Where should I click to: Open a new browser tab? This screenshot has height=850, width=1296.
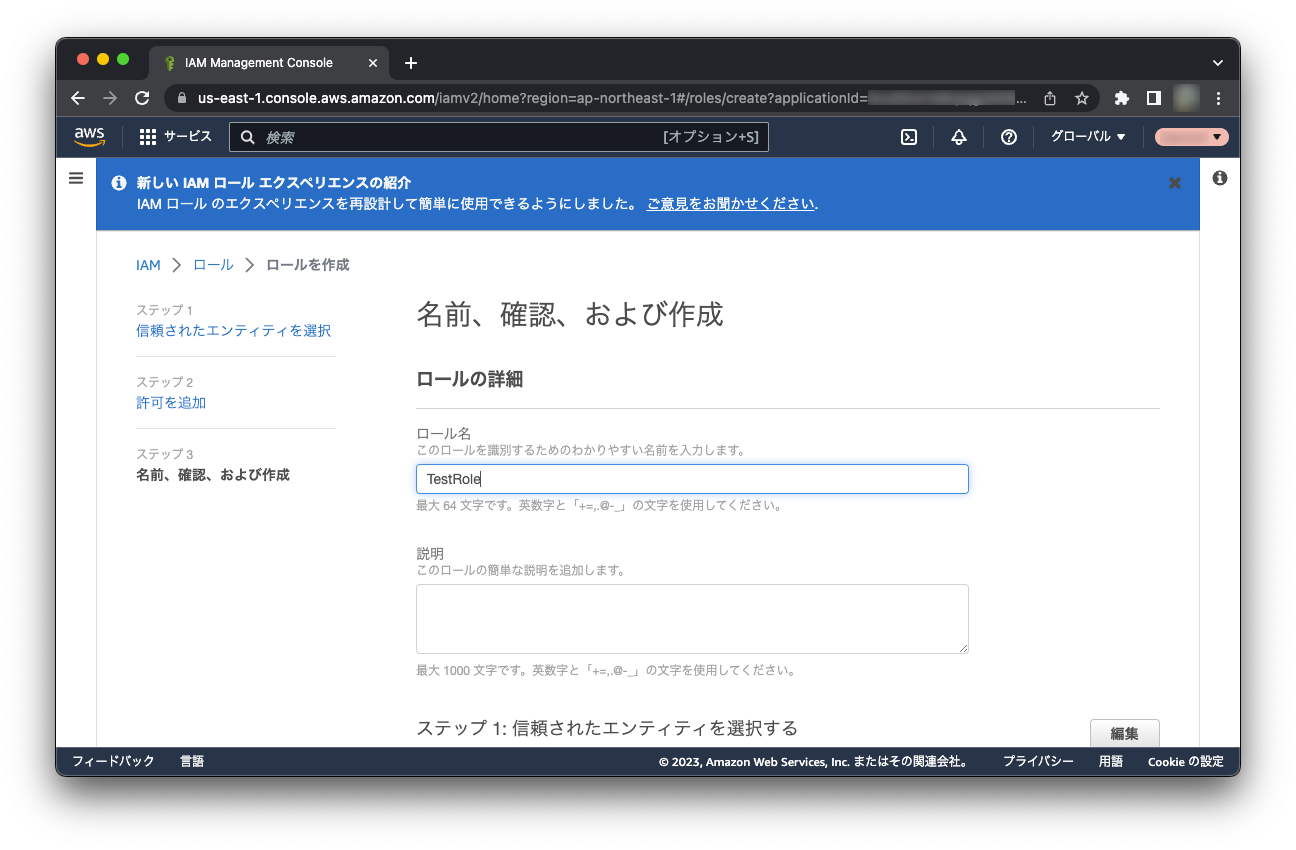(x=411, y=63)
